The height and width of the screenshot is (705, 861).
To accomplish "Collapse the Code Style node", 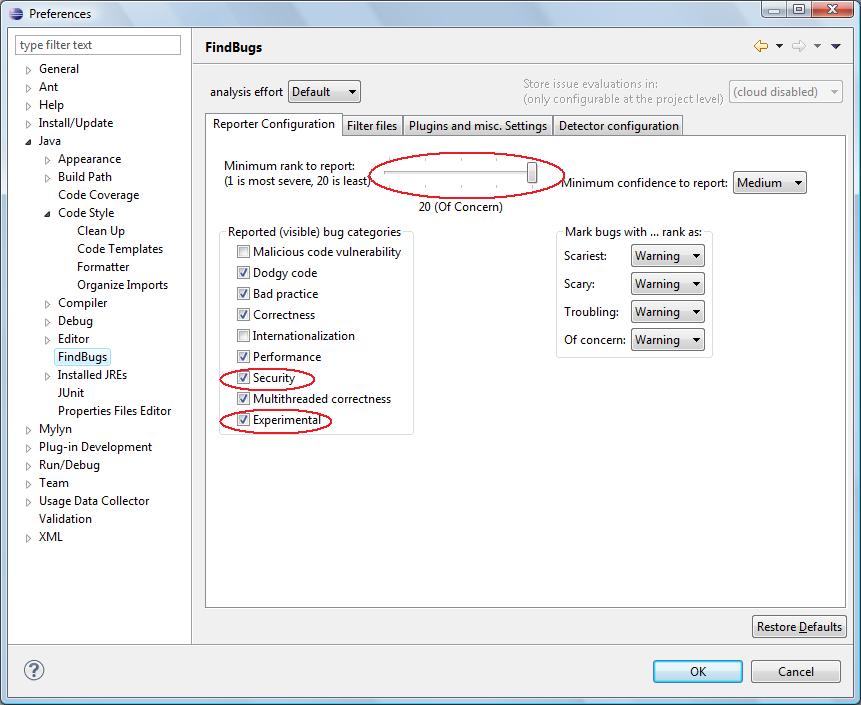I will pos(48,214).
